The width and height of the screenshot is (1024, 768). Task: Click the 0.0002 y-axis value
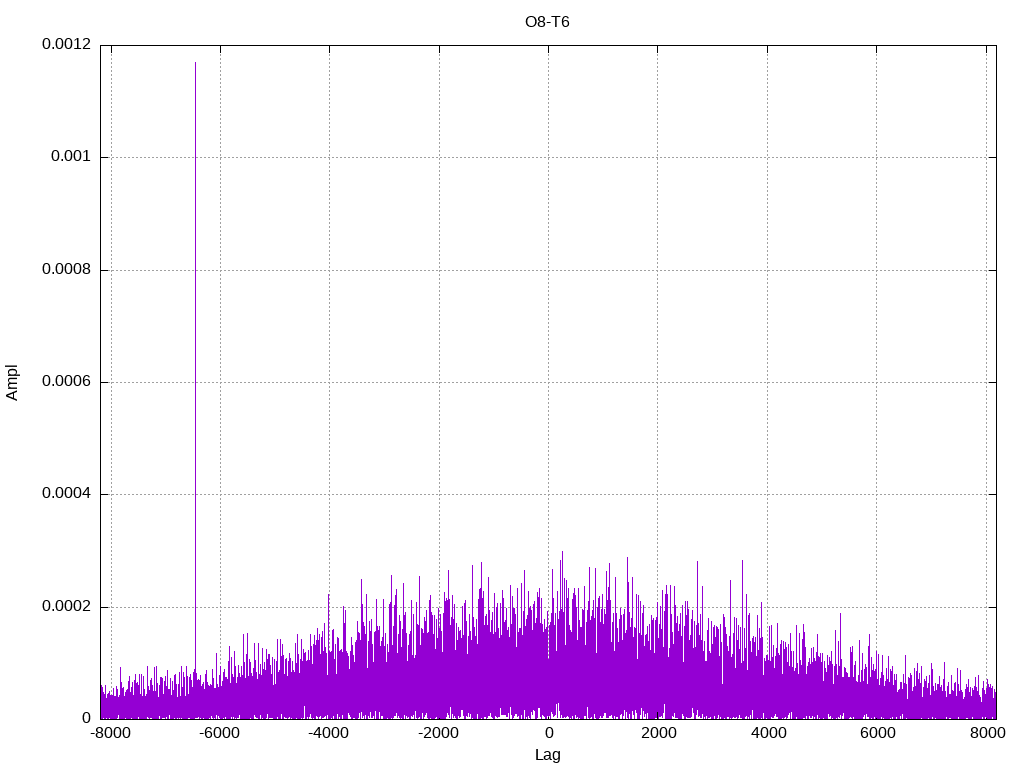coord(66,606)
